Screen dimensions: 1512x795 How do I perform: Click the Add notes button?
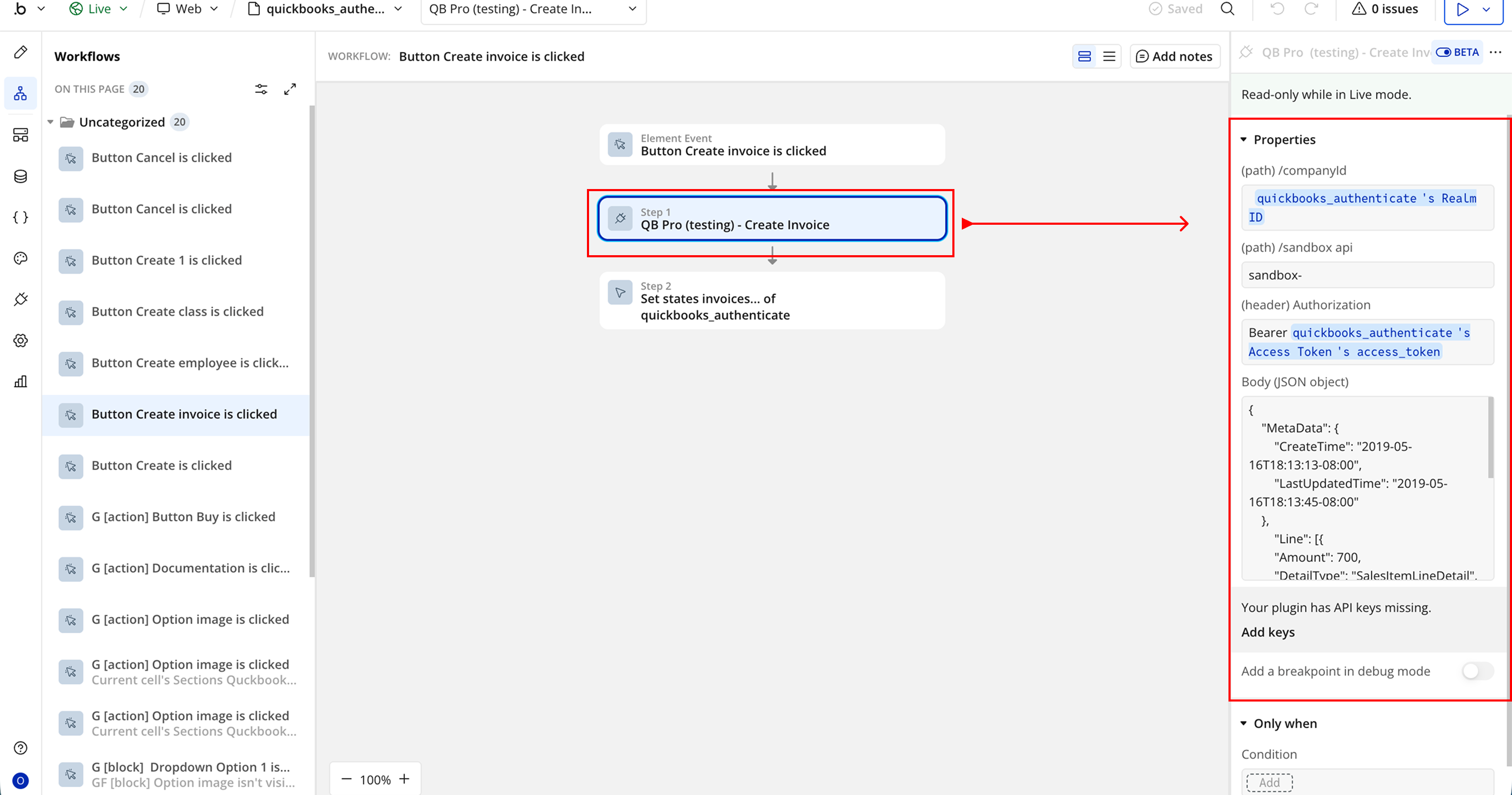[x=1174, y=56]
